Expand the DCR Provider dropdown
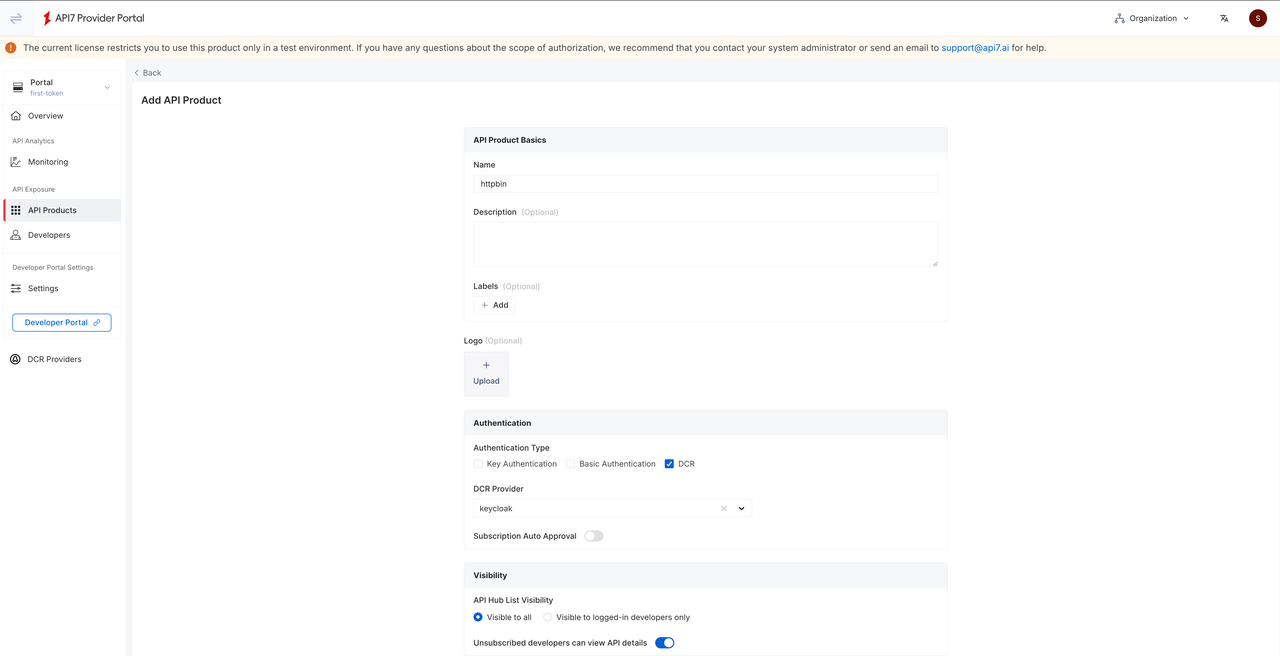Screen dimensions: 1280x656 [x=740, y=508]
